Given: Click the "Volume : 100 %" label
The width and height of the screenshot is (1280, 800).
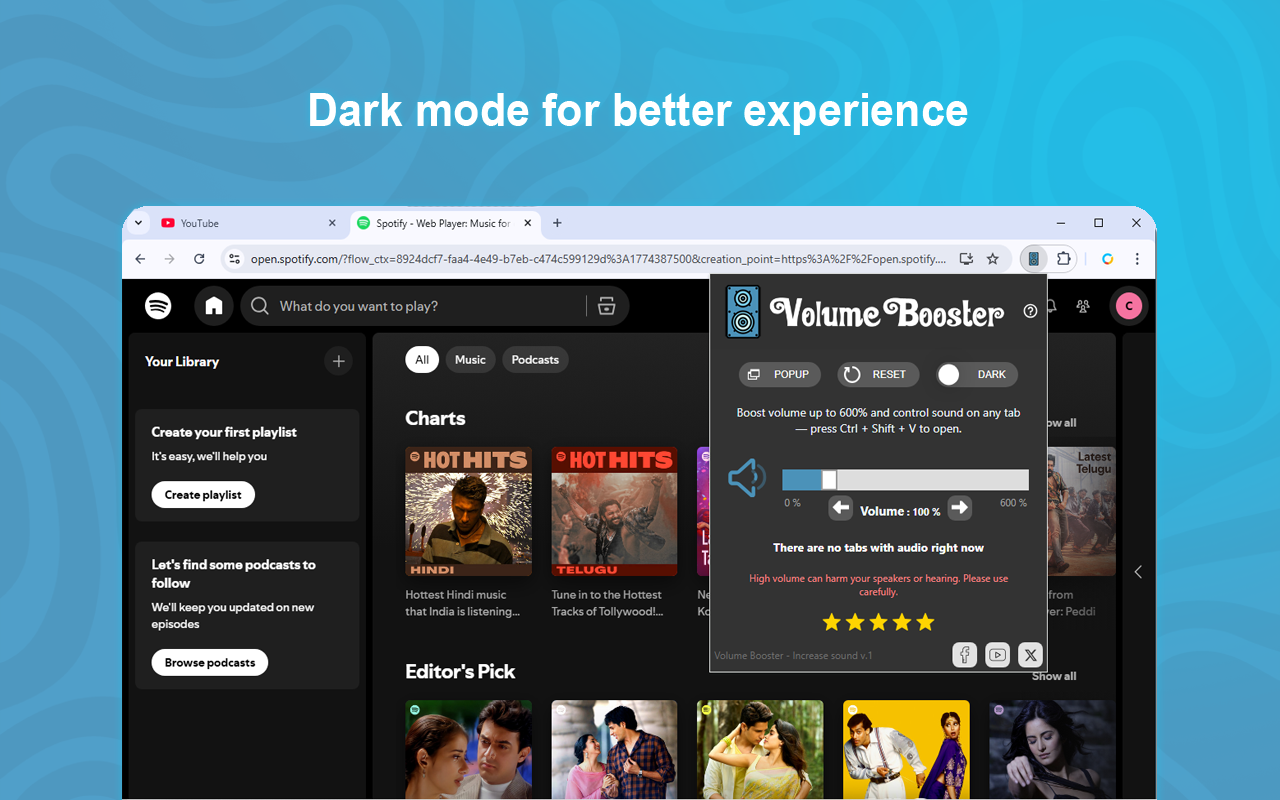Looking at the screenshot, I should tap(900, 511).
